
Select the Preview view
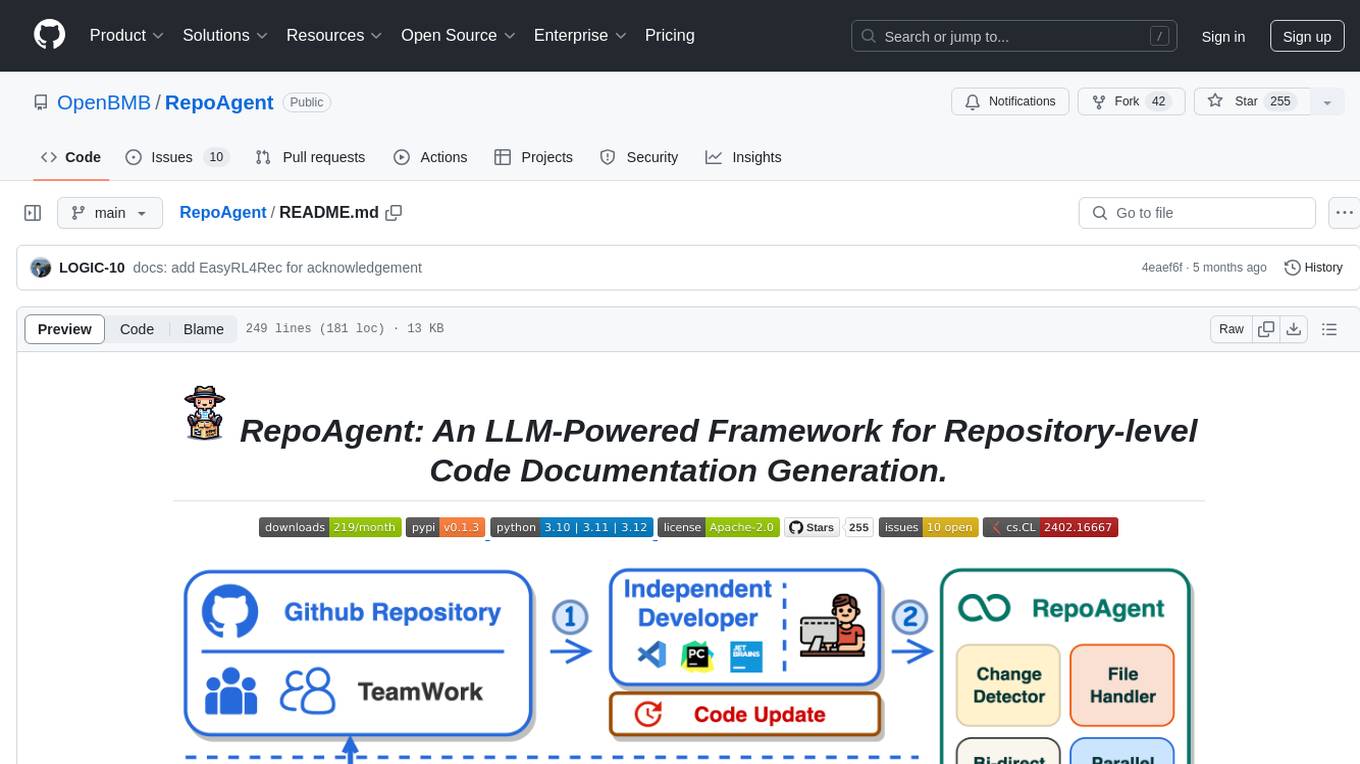coord(65,329)
